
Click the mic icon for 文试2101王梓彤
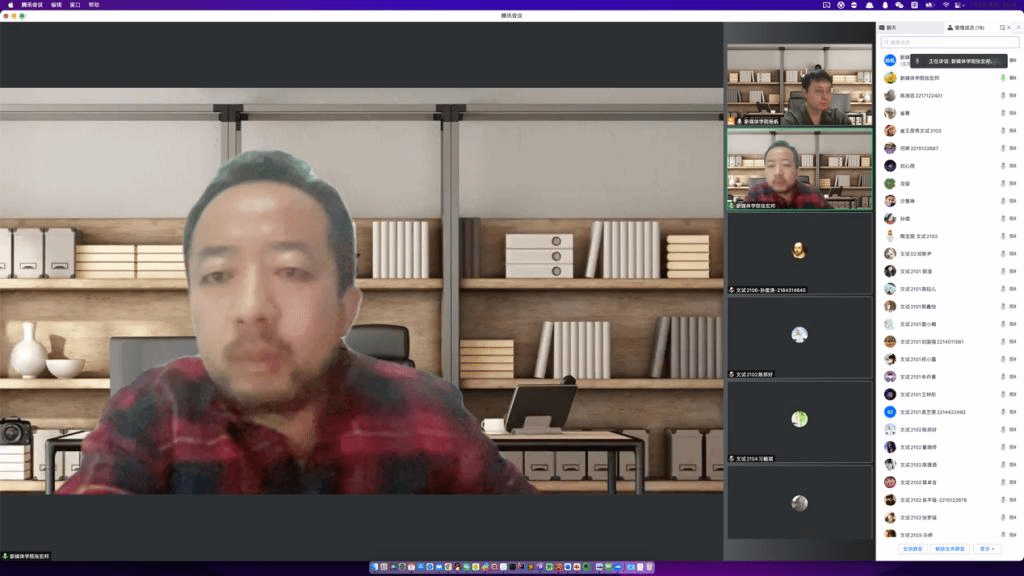1002,394
